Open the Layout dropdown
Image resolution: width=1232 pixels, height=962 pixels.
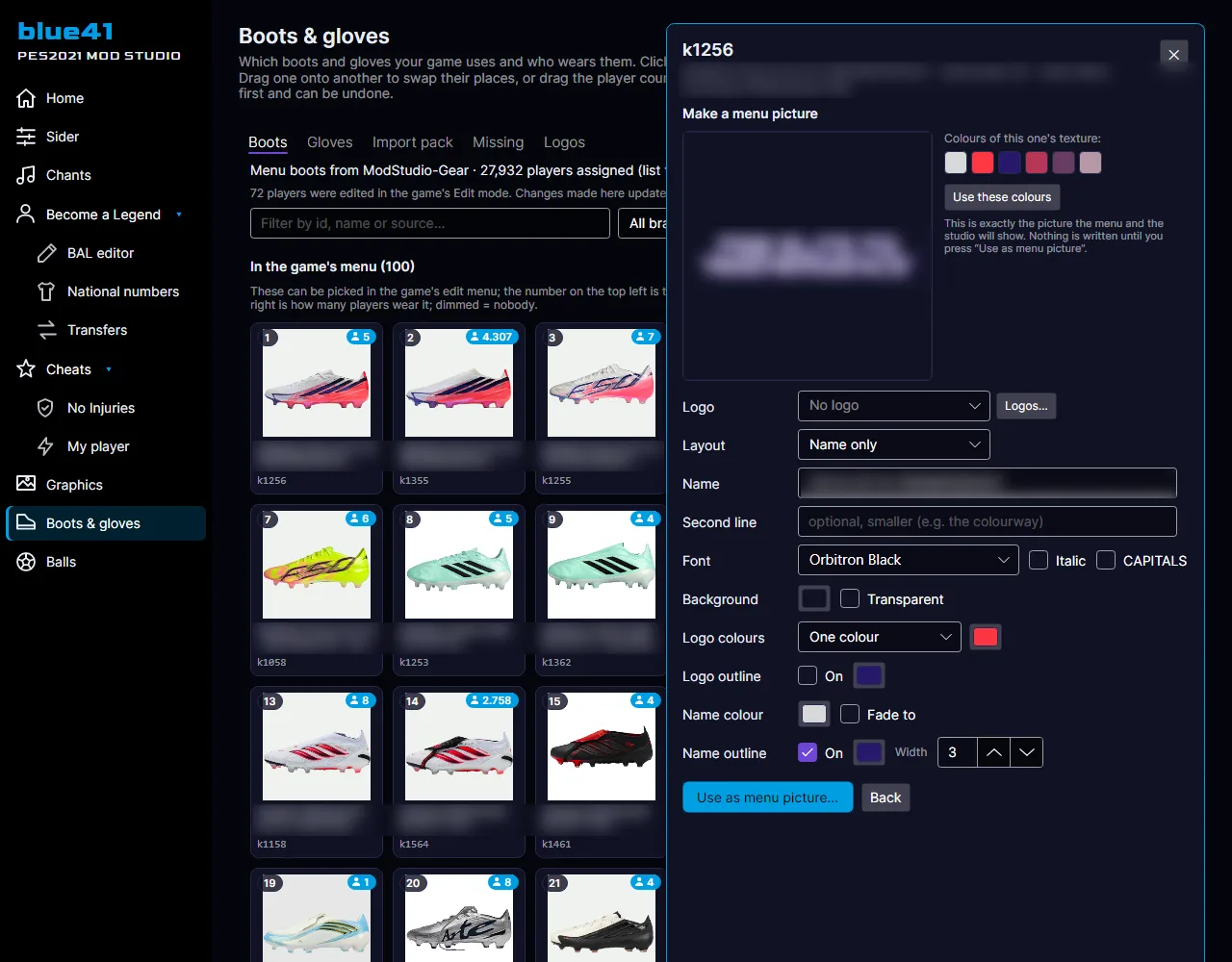894,444
